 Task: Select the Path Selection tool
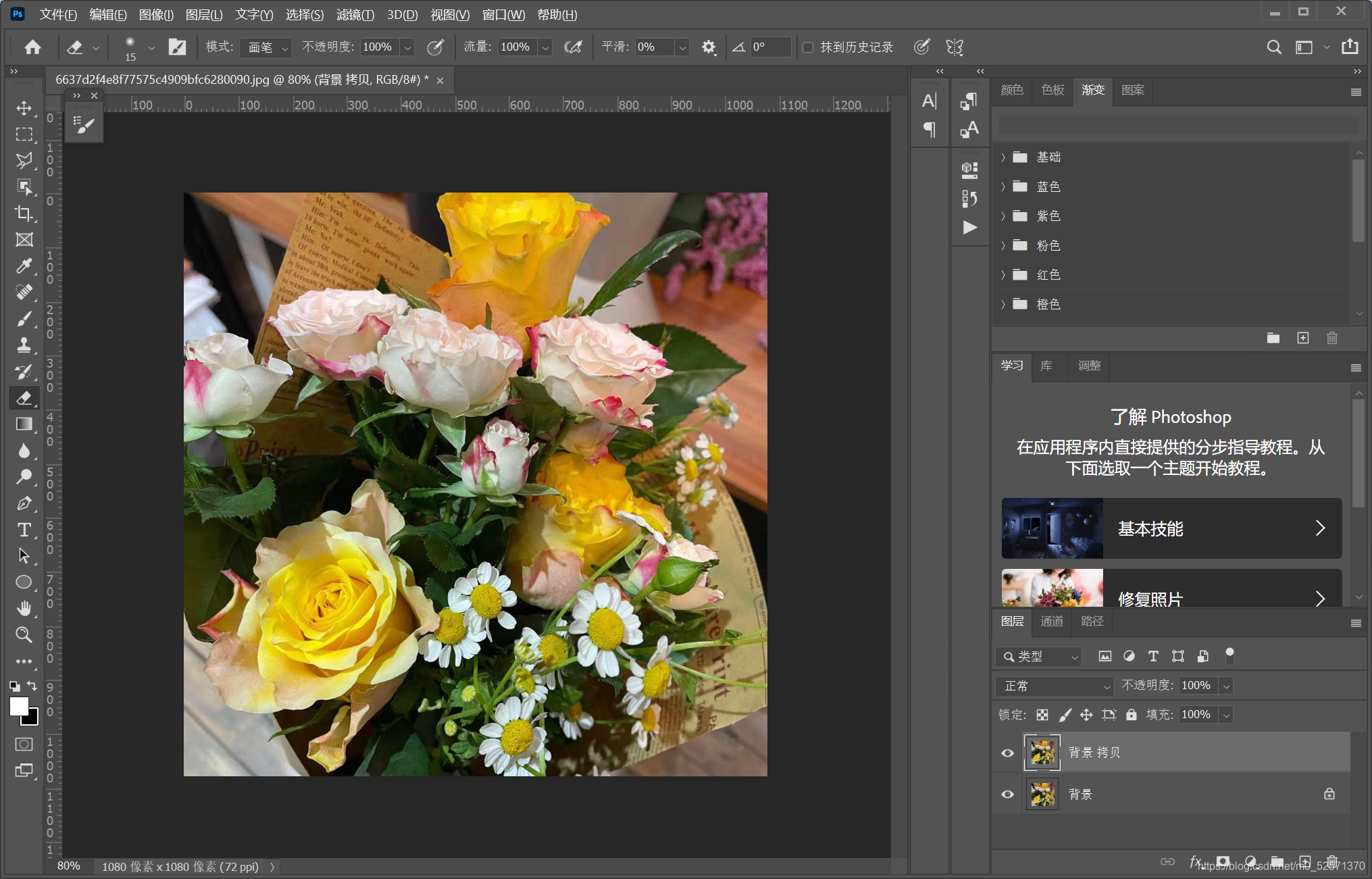click(x=24, y=555)
